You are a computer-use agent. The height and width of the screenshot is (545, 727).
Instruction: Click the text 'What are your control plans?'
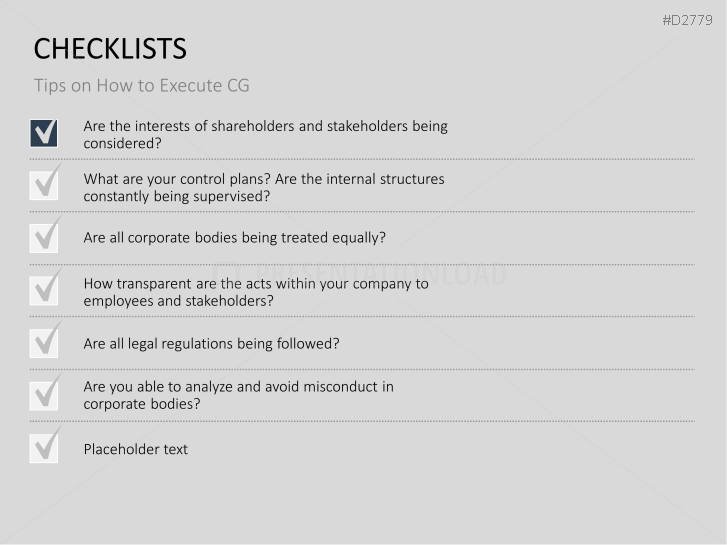(x=178, y=179)
